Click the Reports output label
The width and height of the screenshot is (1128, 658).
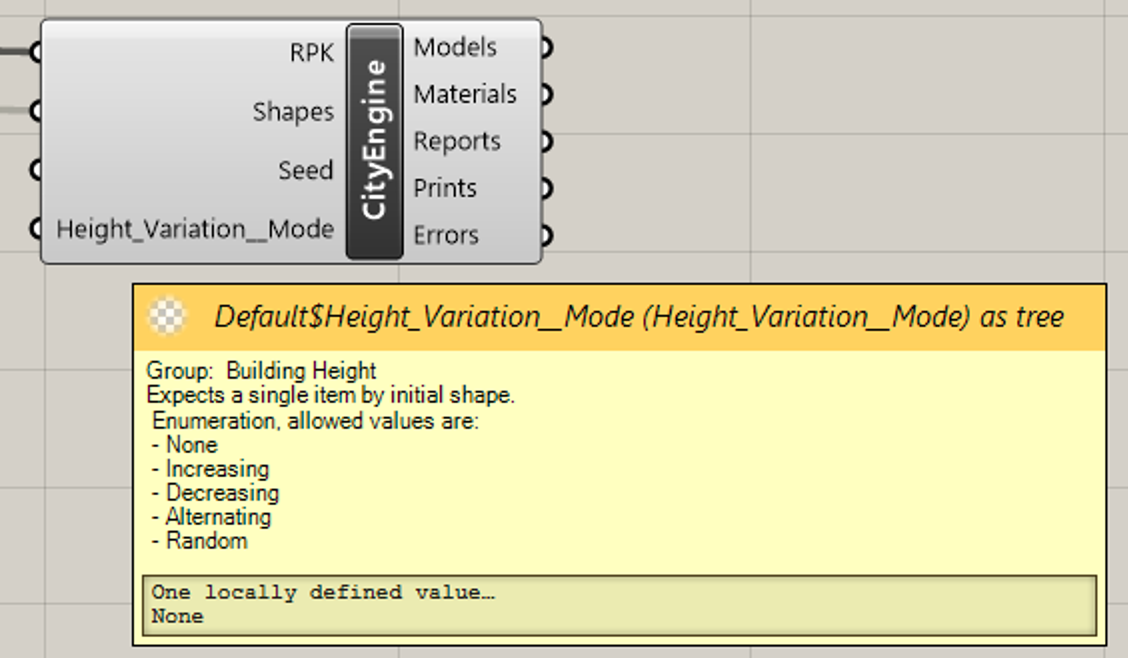457,142
